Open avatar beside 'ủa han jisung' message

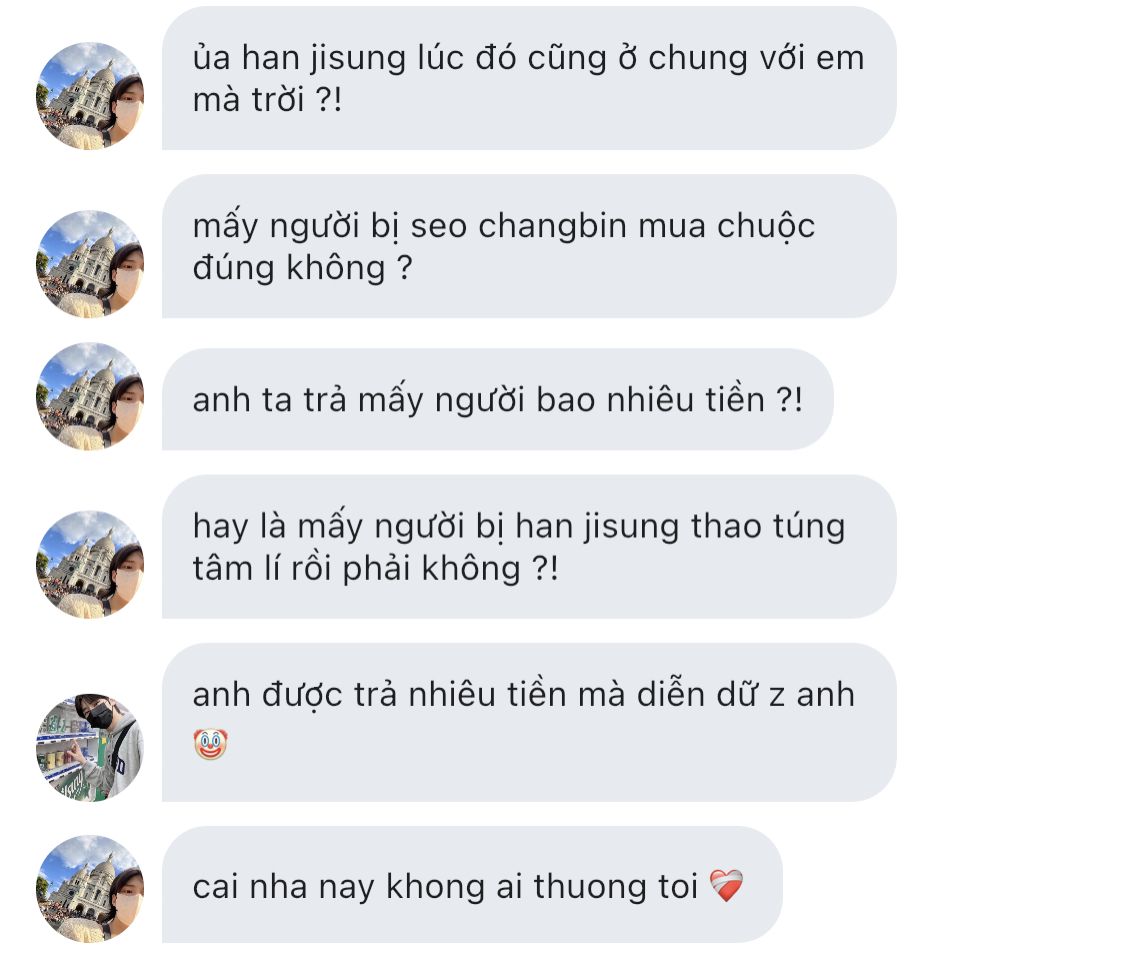point(90,95)
